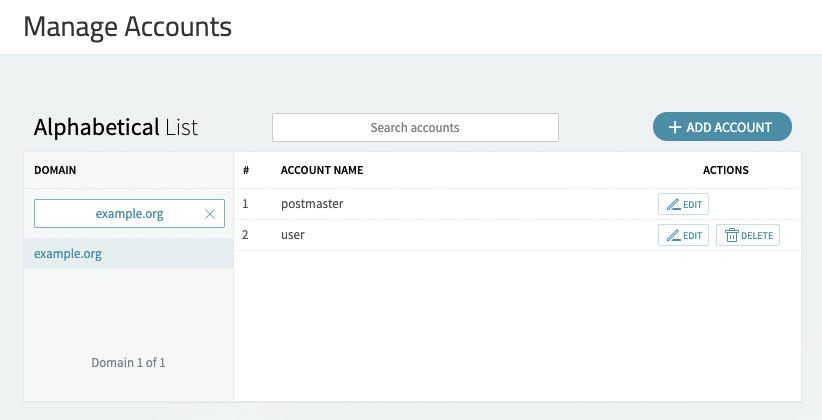Delete the user account
Viewport: 822px width, 420px height.
click(x=748, y=235)
